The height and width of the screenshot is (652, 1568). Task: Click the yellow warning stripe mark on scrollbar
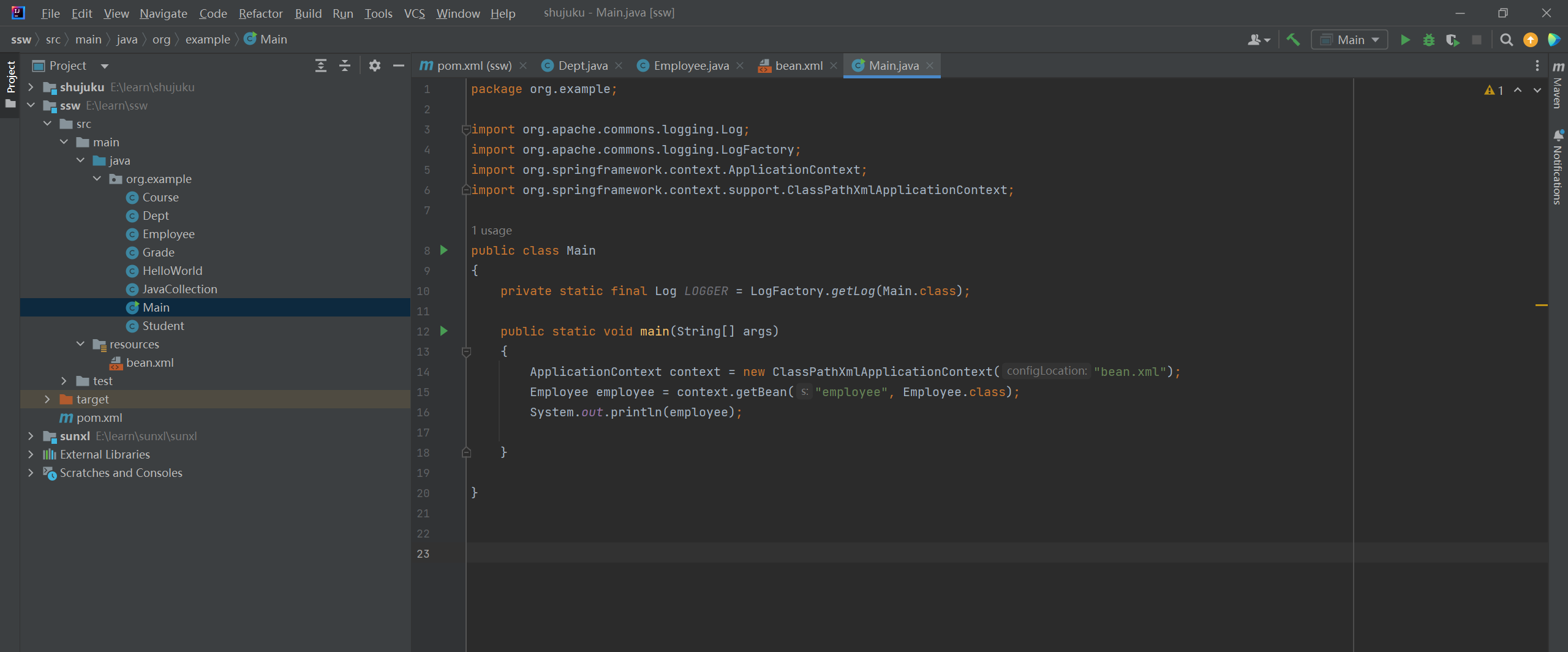tap(1541, 304)
